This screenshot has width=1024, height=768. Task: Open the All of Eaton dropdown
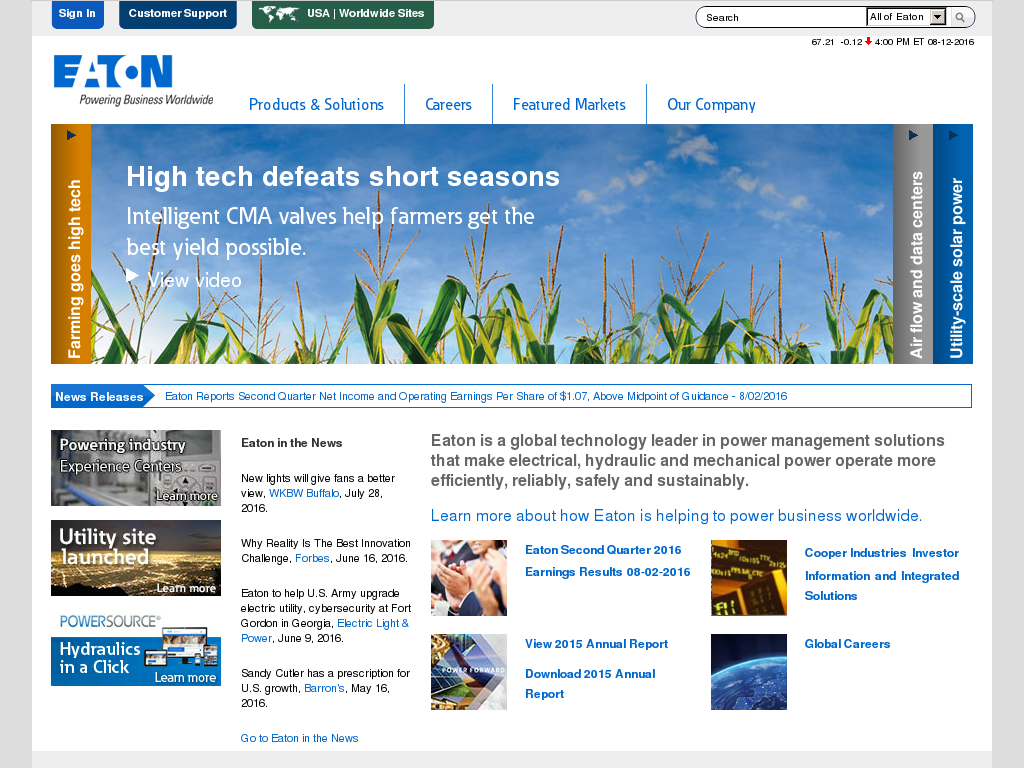pyautogui.click(x=906, y=17)
